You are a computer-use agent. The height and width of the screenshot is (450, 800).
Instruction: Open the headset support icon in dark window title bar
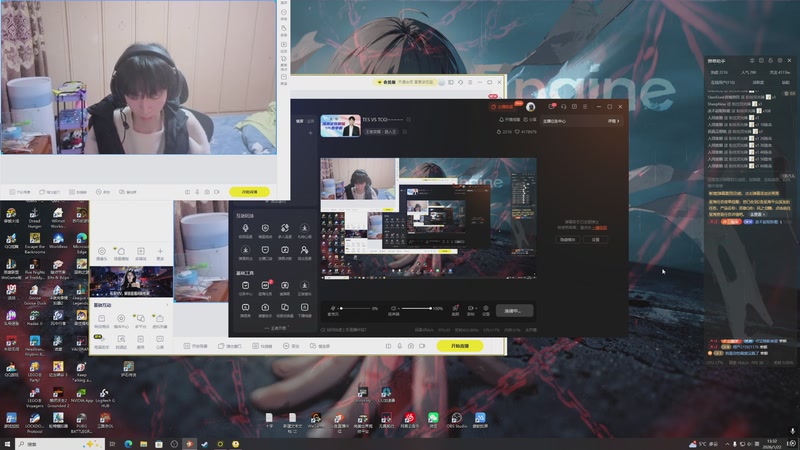[x=563, y=107]
